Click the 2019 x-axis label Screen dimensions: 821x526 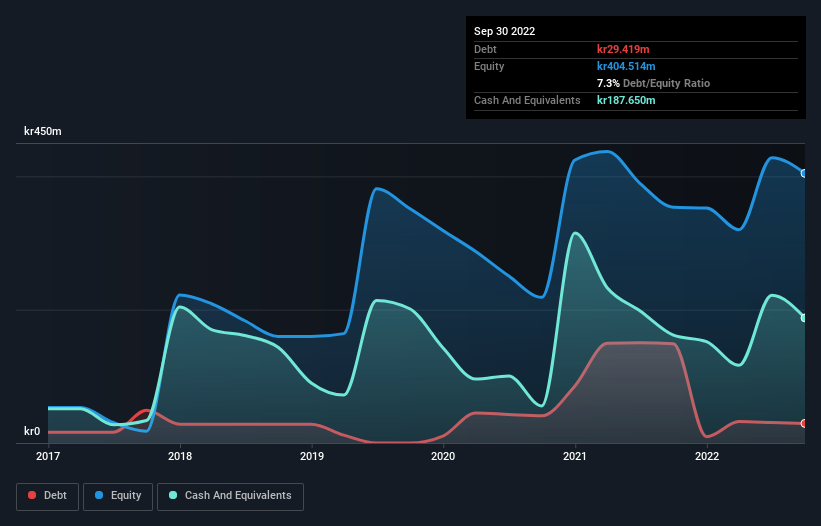pyautogui.click(x=312, y=456)
